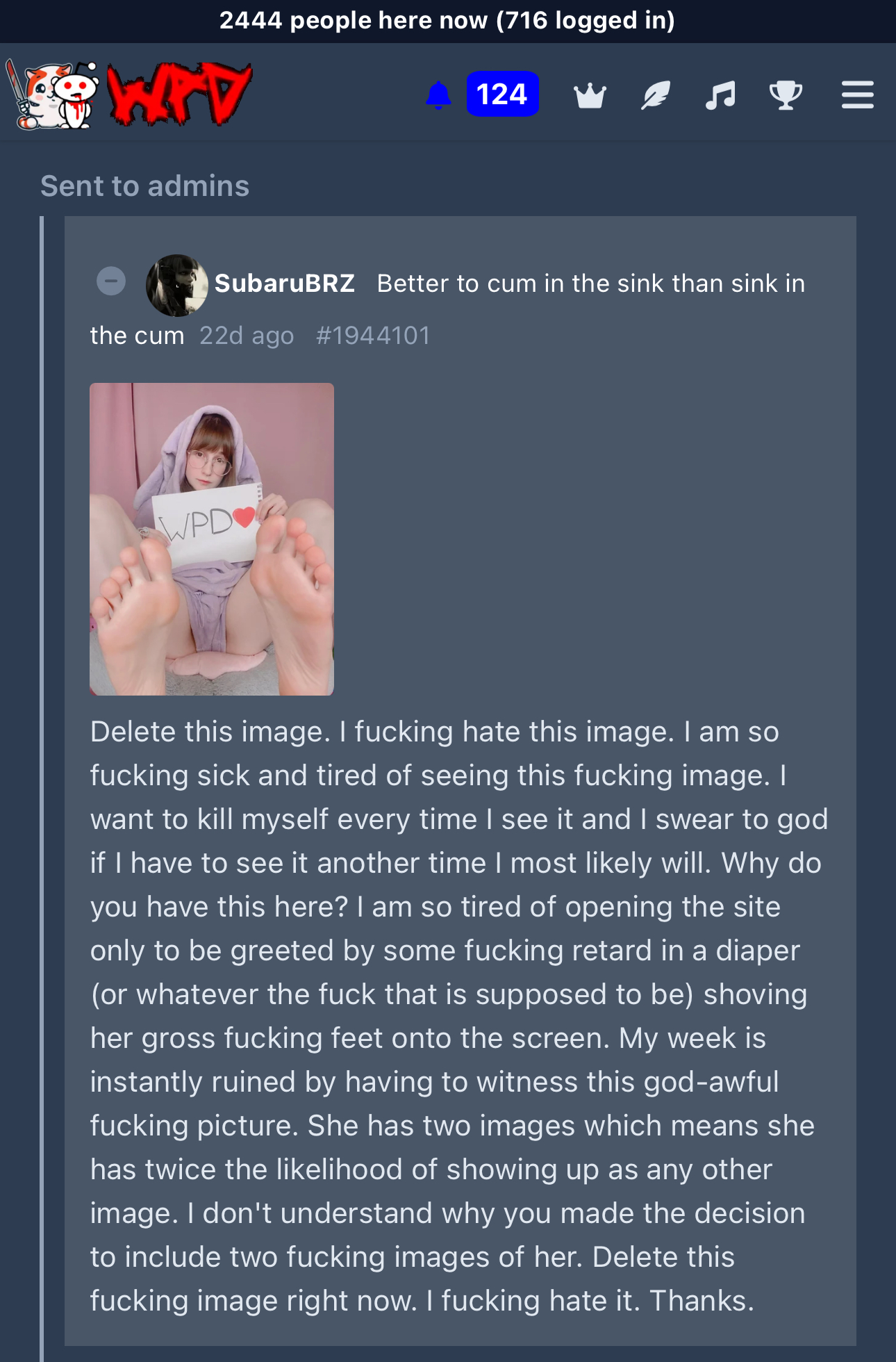Screen dimensions: 896x1362
Task: Click the 2444 people here now banner
Action: pyautogui.click(x=448, y=21)
